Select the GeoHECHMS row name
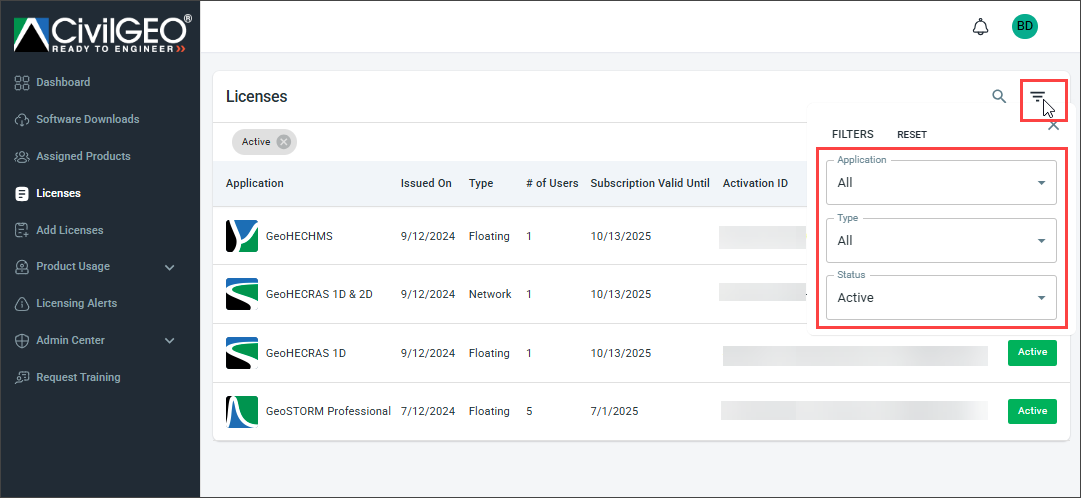The width and height of the screenshot is (1081, 498). [x=299, y=236]
